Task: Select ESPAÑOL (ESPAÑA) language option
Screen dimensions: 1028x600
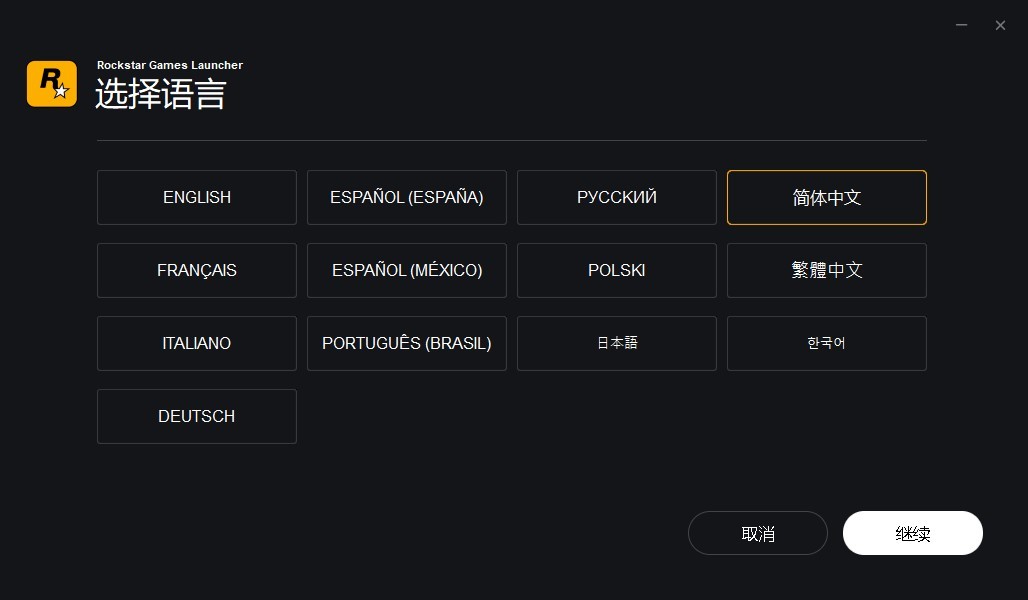Action: point(406,197)
